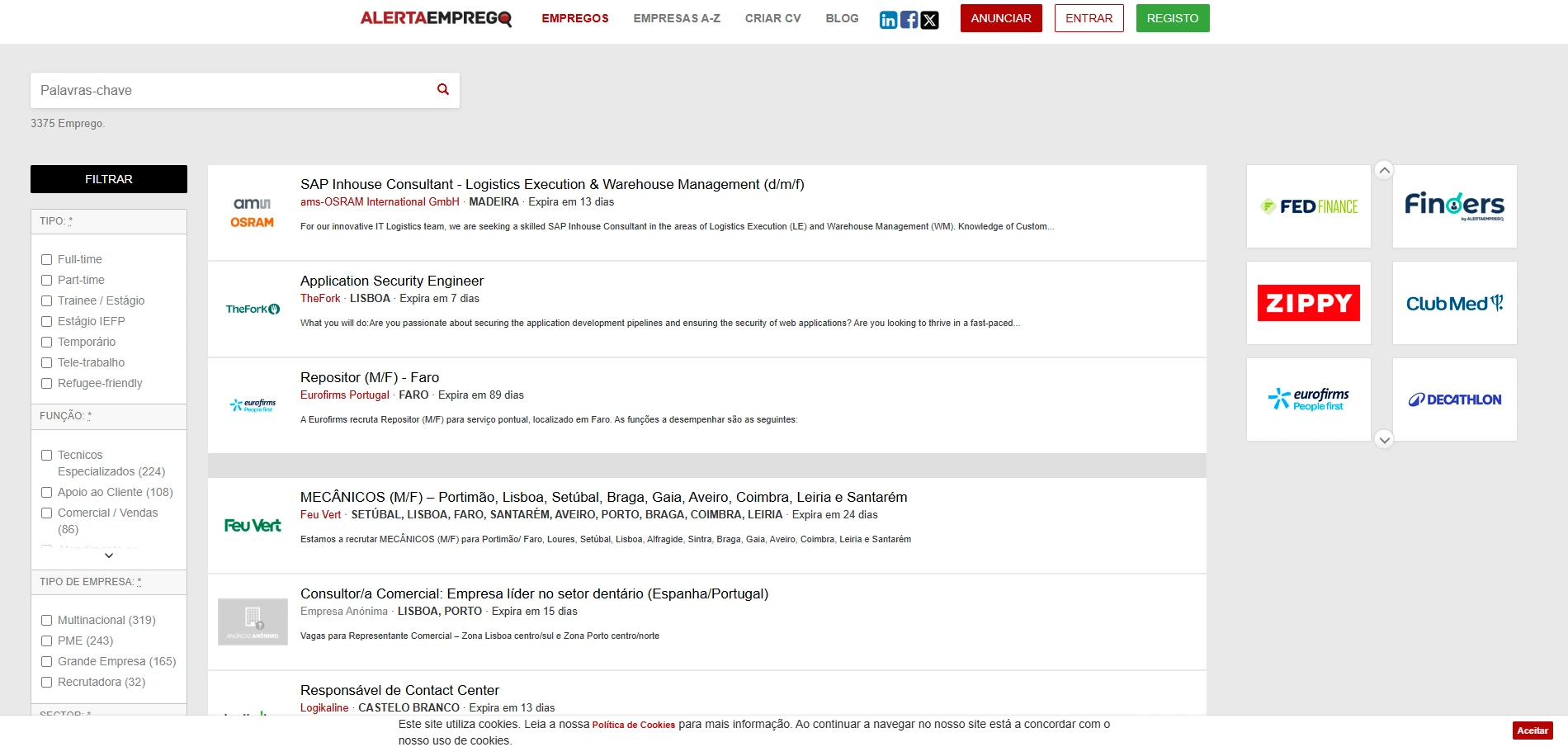Screen dimensions: 1568x747
Task: Open Logikaline company link
Action: pos(324,708)
